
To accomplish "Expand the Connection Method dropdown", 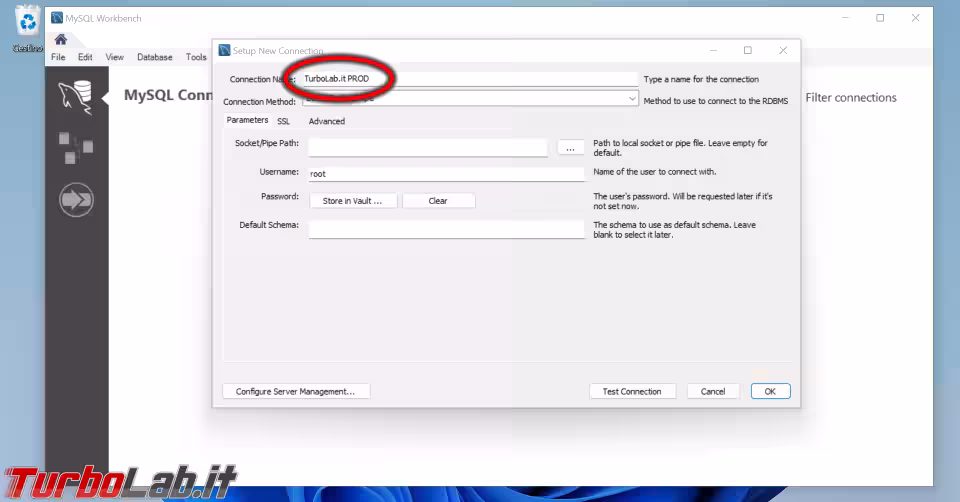I will (x=632, y=98).
